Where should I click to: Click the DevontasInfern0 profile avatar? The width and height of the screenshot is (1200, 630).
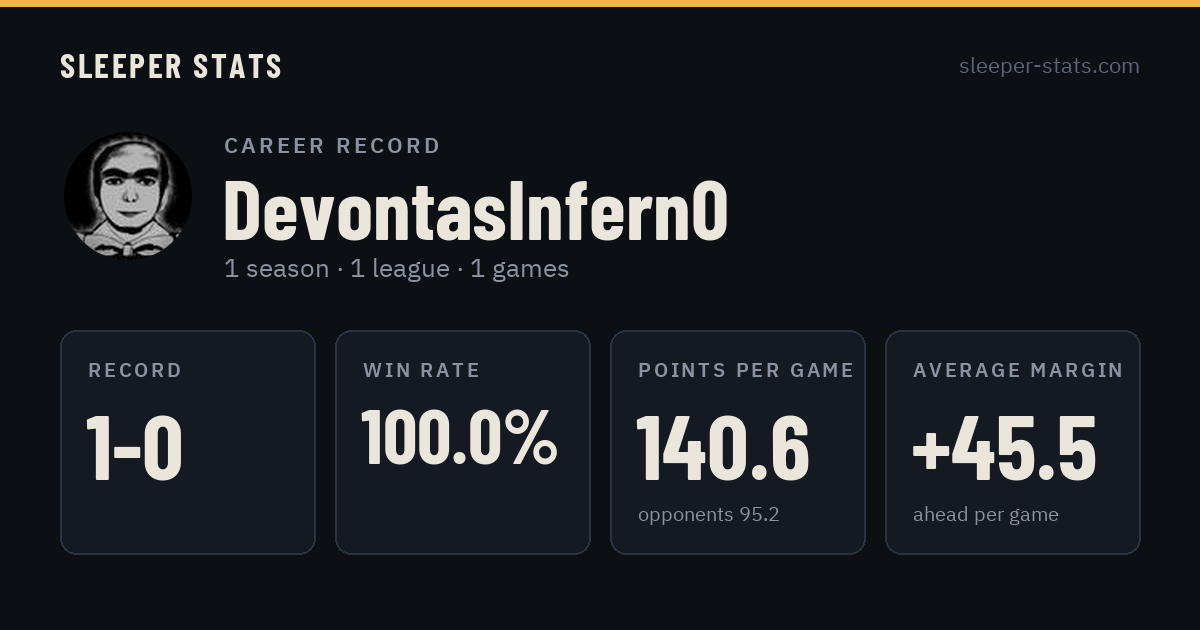pos(128,196)
